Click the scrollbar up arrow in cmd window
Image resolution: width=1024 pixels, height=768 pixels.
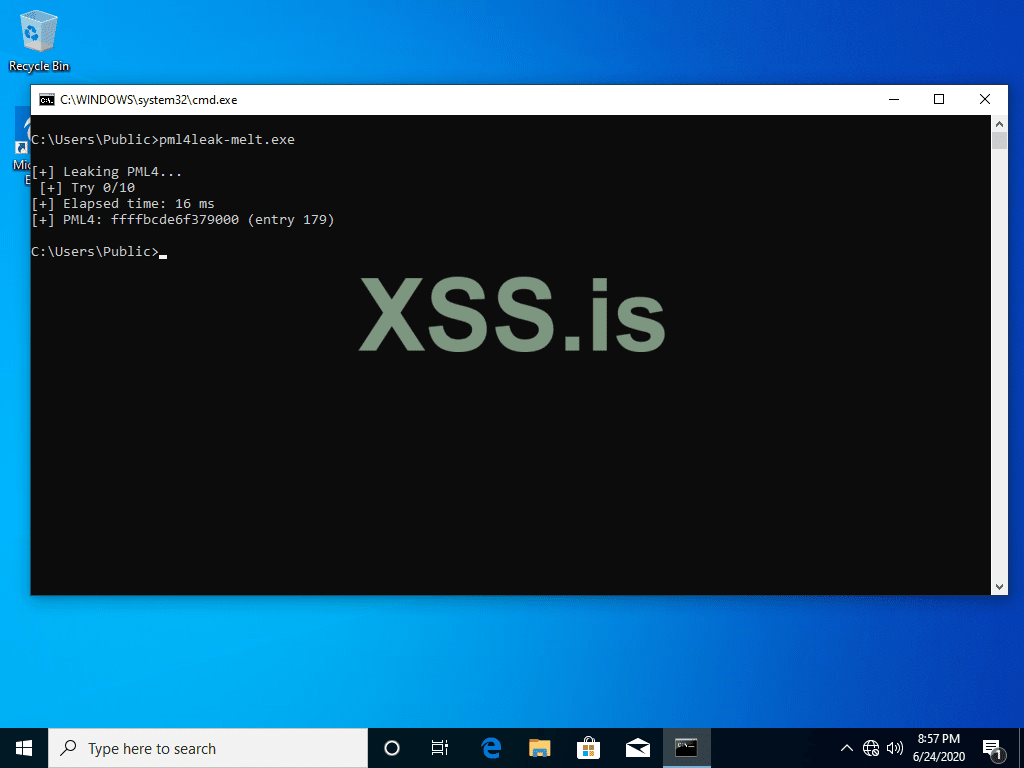(x=999, y=124)
